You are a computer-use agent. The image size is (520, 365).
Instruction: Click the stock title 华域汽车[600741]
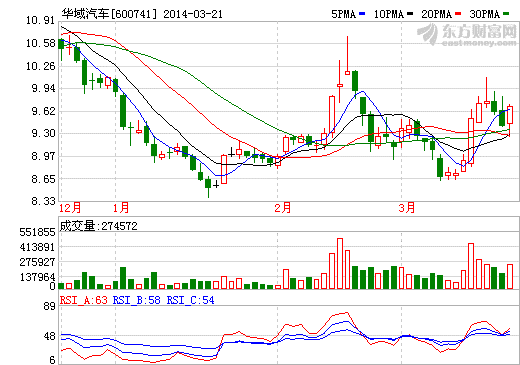(x=109, y=14)
